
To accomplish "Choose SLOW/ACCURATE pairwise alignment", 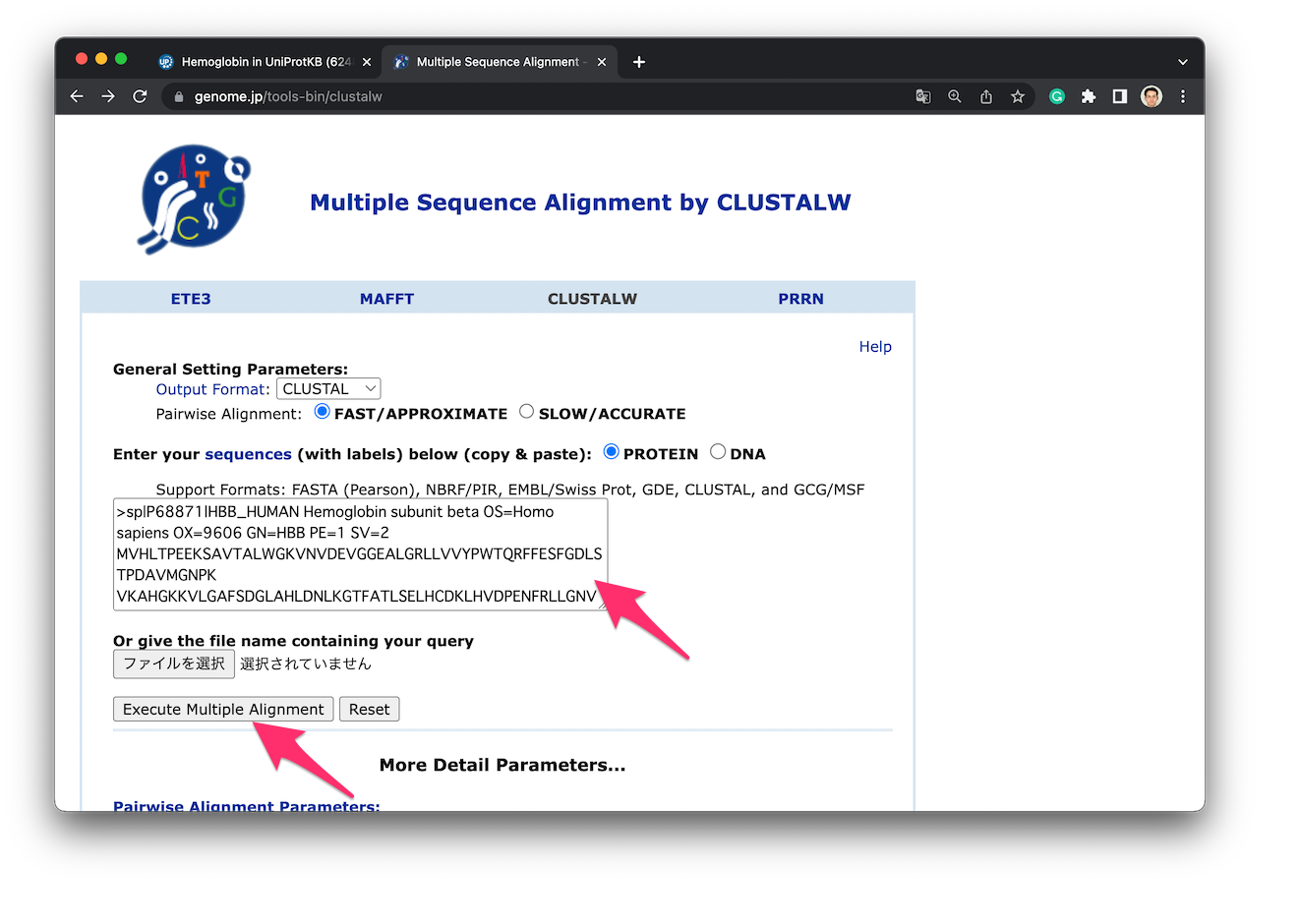I will point(526,412).
